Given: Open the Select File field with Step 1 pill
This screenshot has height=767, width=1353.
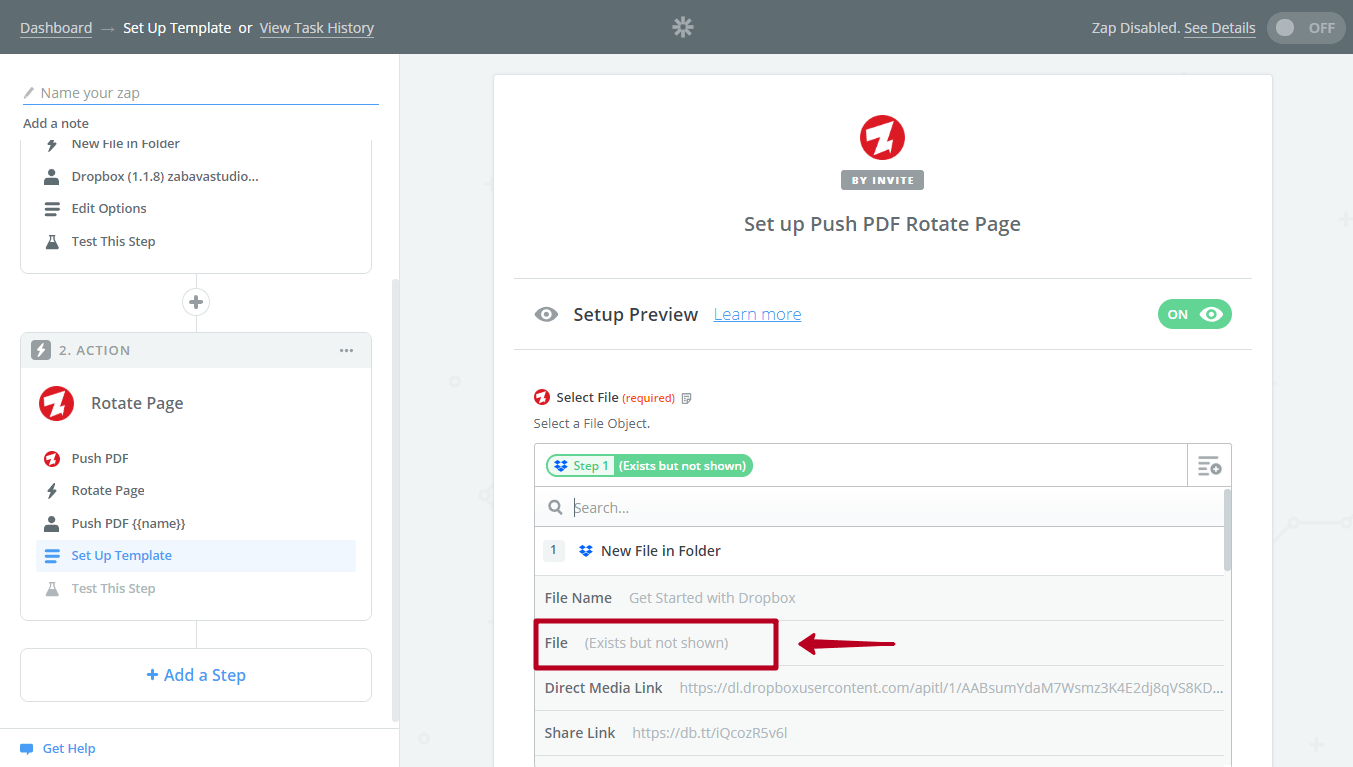Looking at the screenshot, I should click(860, 465).
